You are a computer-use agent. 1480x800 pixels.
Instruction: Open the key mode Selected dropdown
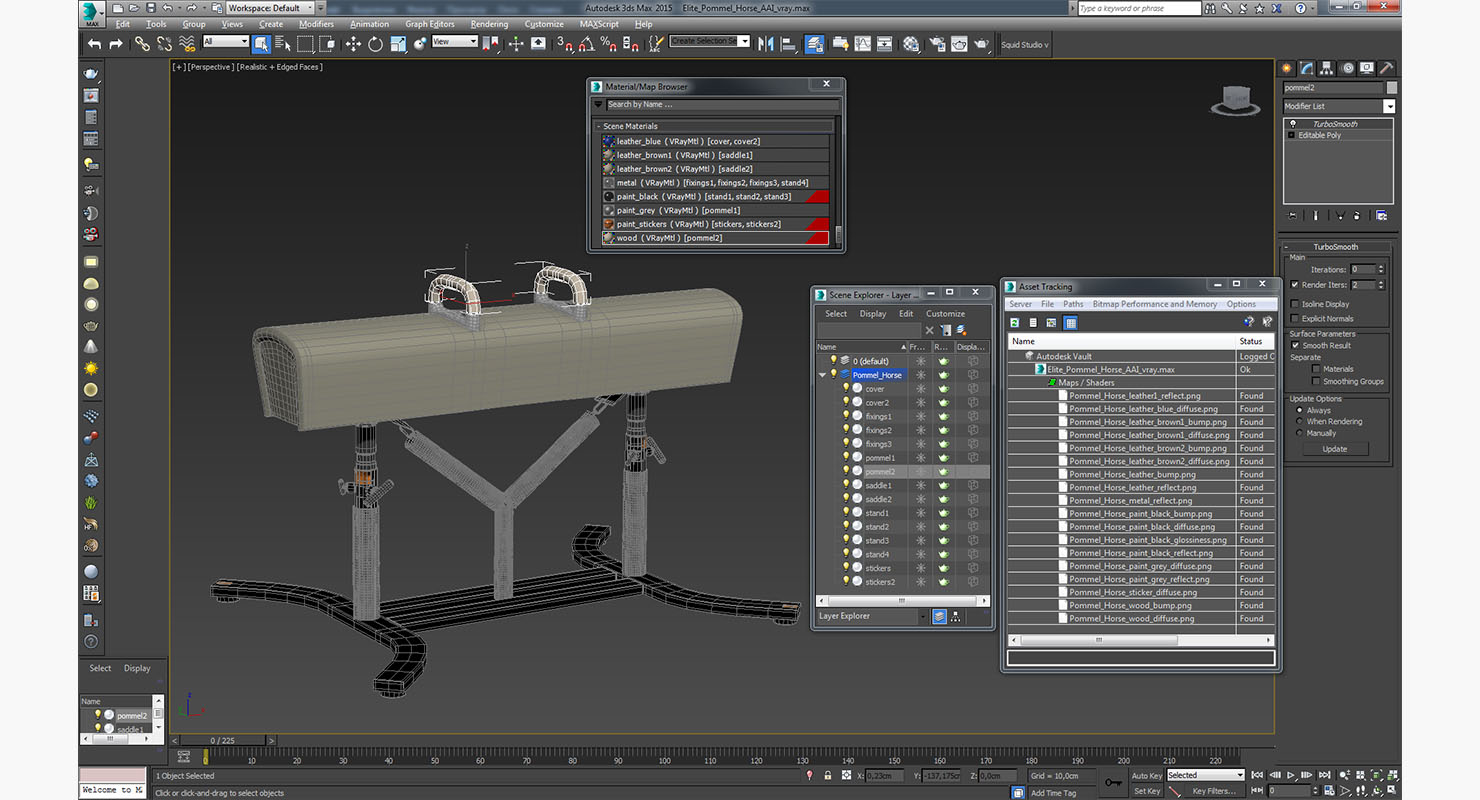coord(1205,775)
